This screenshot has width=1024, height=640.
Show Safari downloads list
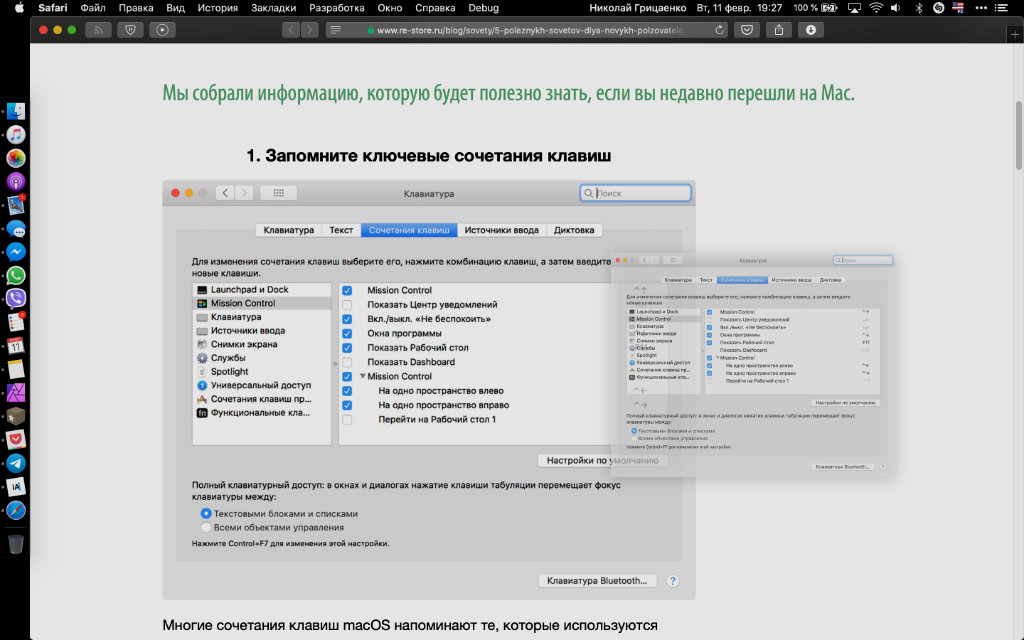tap(810, 29)
